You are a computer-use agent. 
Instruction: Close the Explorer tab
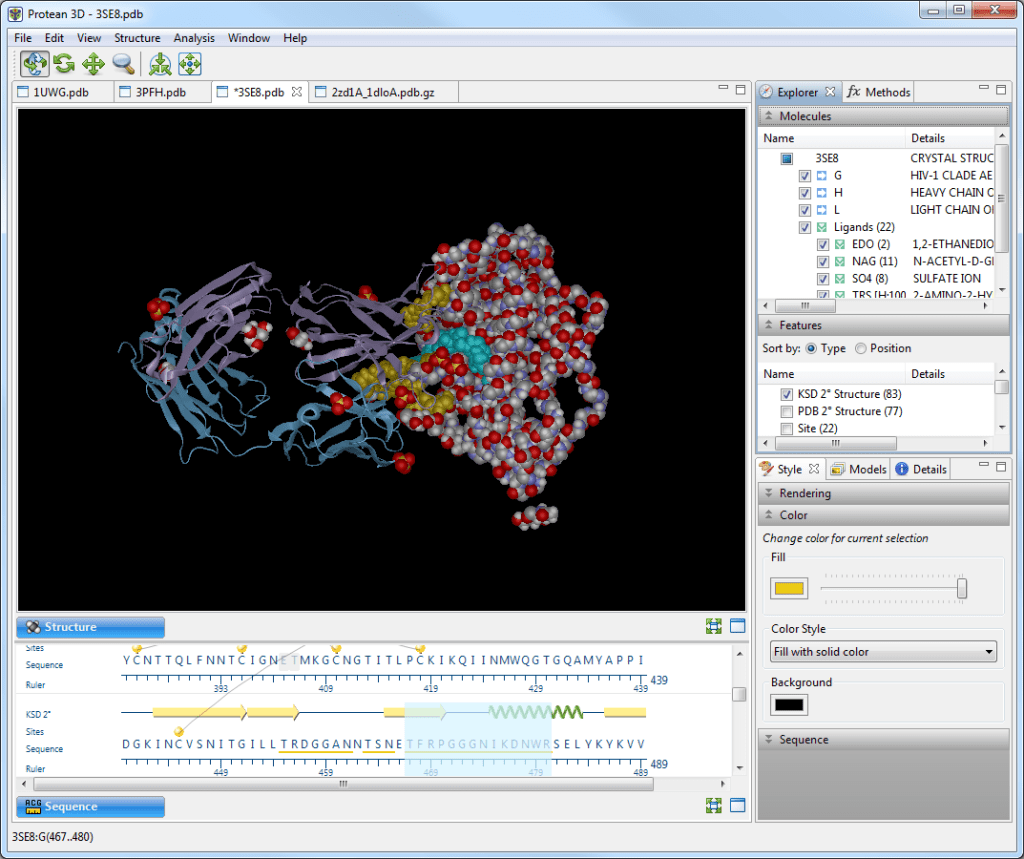click(830, 91)
